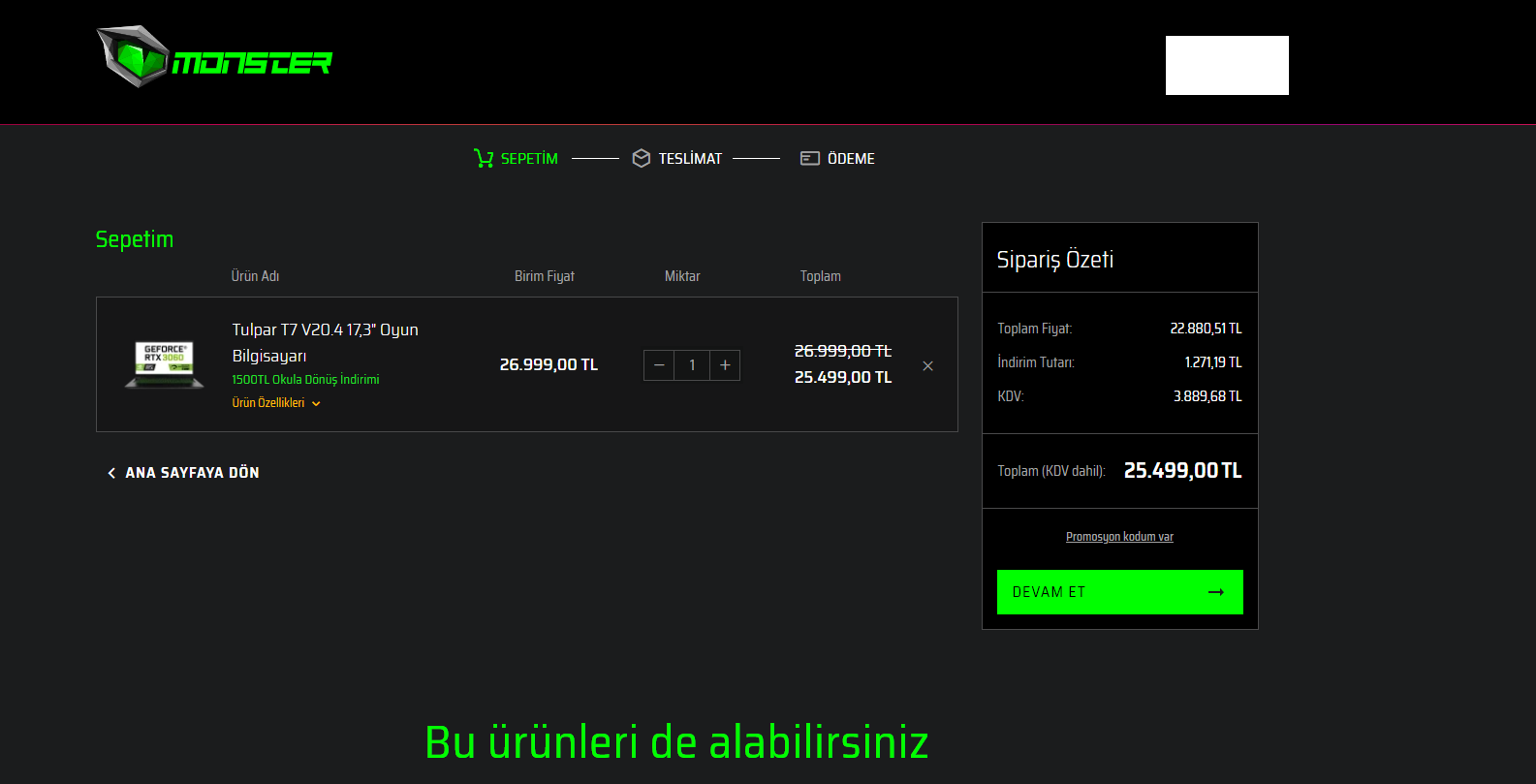Click ANA SAYFAYA DÖN link
Viewport: 1536px width, 784px height.
[x=192, y=473]
